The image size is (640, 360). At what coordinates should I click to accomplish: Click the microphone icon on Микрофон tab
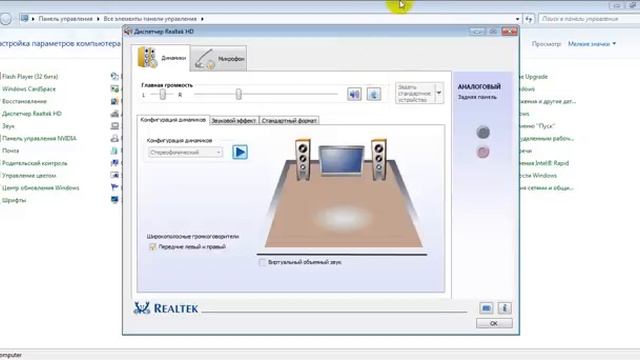(204, 60)
